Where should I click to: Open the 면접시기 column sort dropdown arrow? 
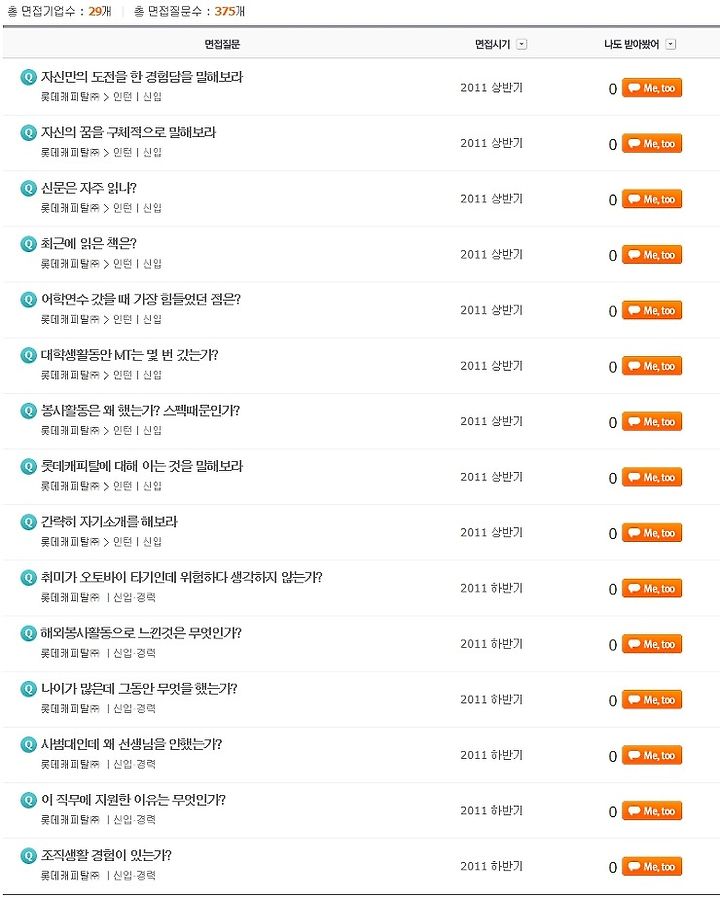[x=521, y=44]
